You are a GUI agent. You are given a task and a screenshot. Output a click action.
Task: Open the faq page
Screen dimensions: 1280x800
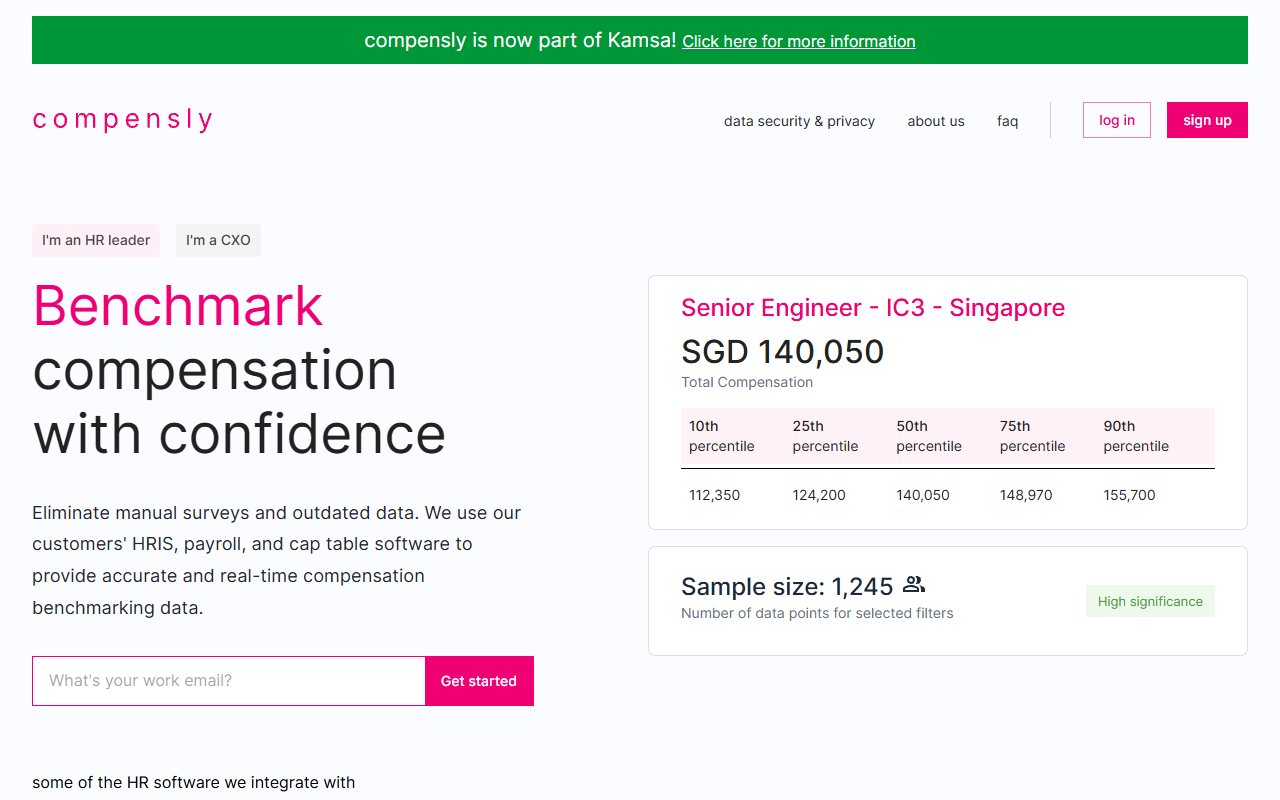(x=1007, y=121)
